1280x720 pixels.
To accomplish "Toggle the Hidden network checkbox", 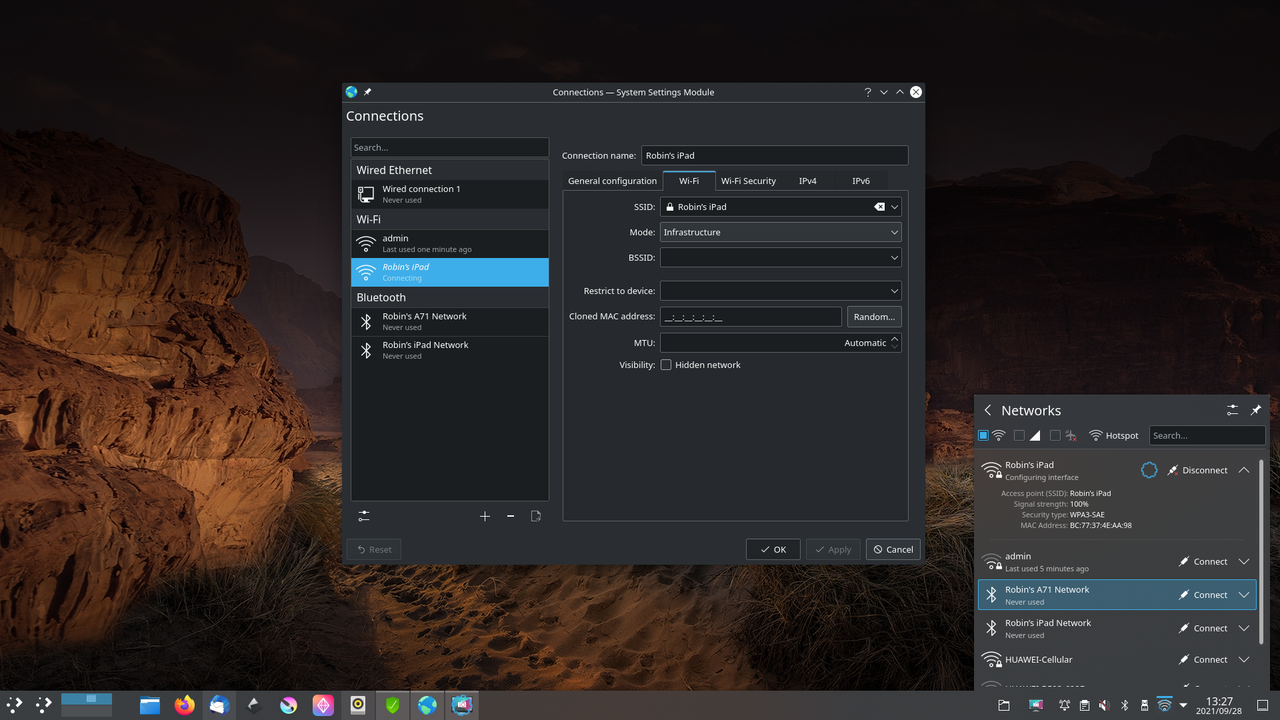I will [x=666, y=365].
